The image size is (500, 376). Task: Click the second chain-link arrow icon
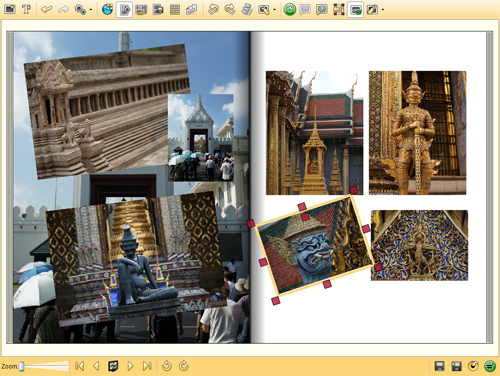[230, 9]
